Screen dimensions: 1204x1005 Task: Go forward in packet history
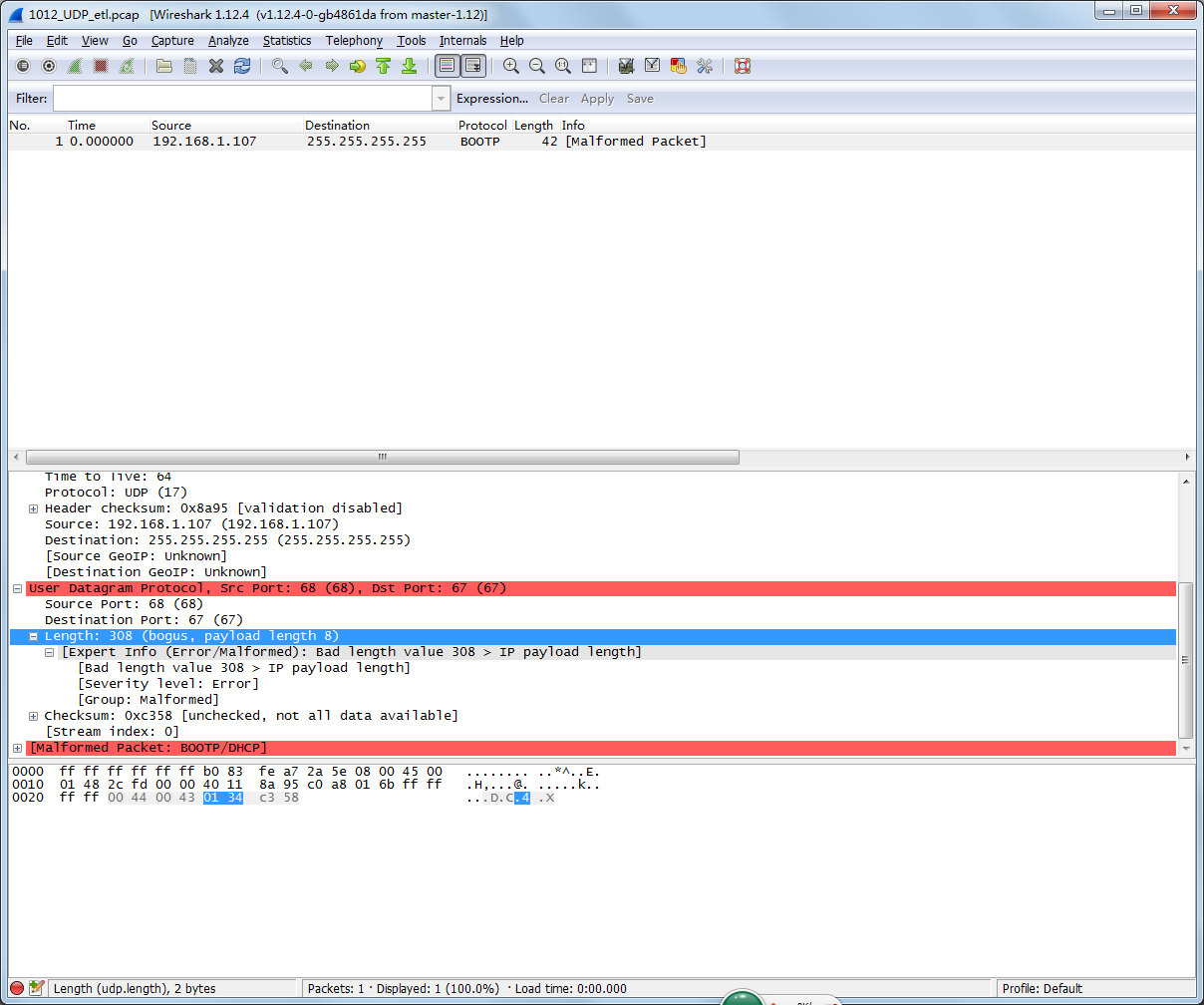click(332, 66)
